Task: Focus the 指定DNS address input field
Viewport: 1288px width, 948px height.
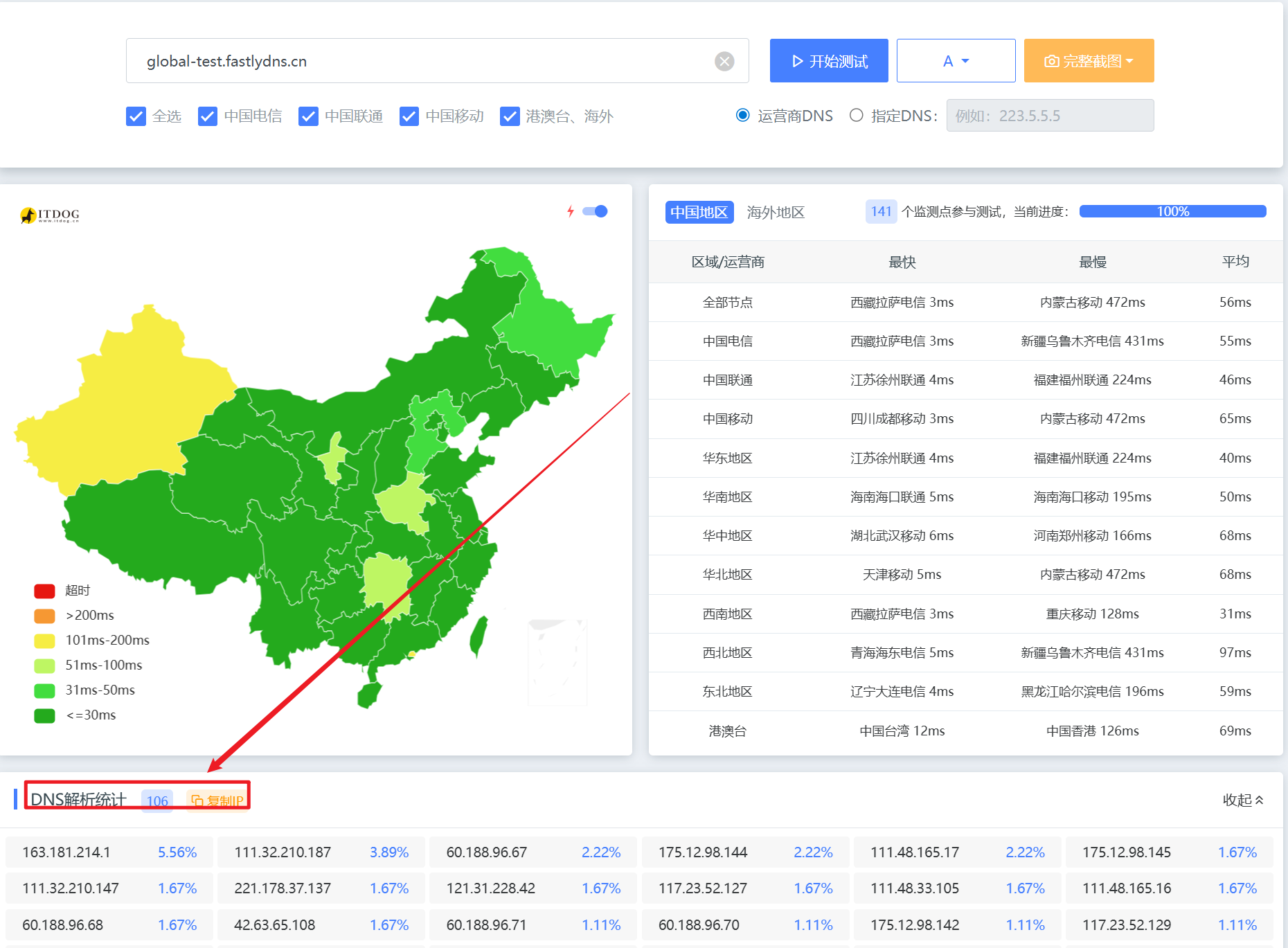Action: (1050, 115)
